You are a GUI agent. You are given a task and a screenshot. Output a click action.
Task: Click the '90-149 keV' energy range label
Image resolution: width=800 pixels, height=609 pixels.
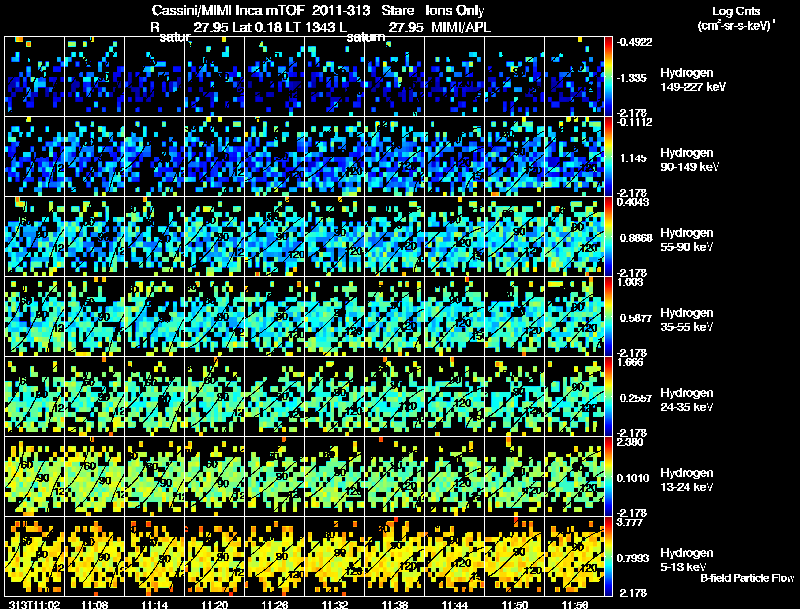pyautogui.click(x=690, y=167)
